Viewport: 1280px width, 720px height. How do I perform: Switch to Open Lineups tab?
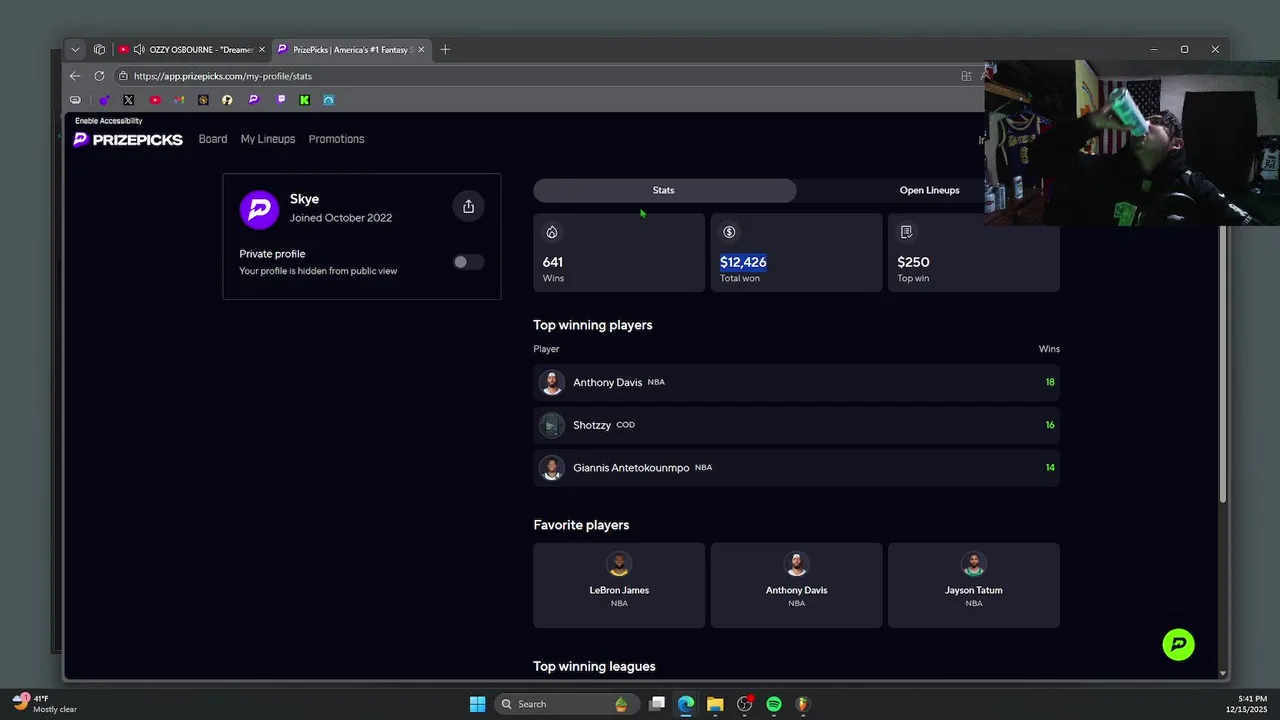(929, 190)
